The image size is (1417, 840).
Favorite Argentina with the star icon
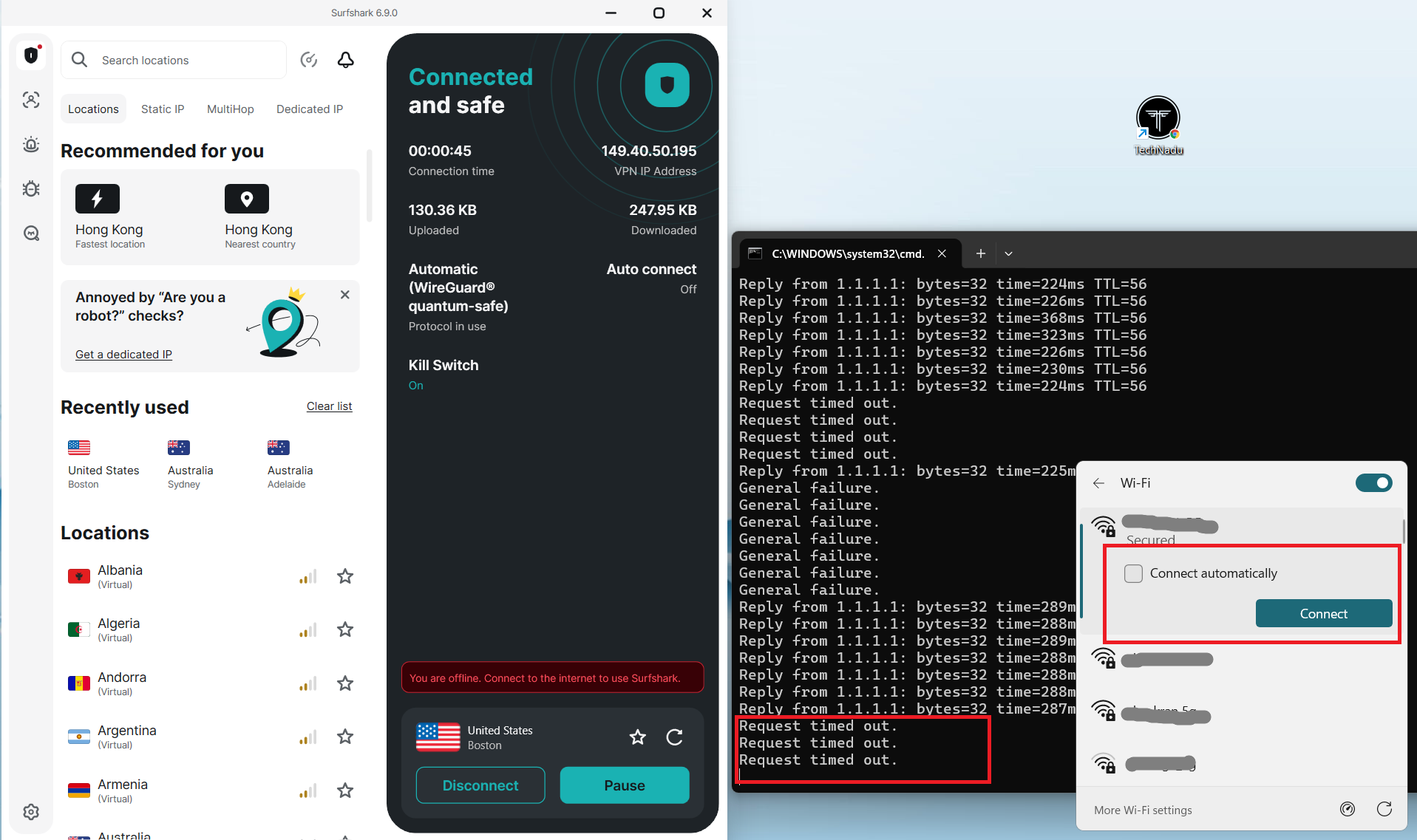[x=345, y=737]
